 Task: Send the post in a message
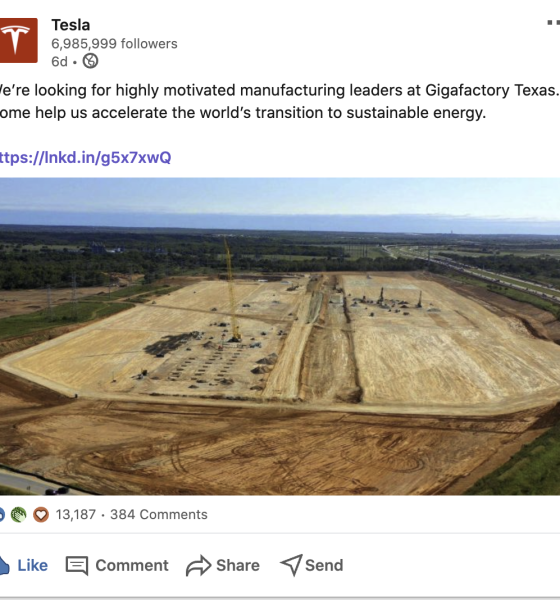312,565
